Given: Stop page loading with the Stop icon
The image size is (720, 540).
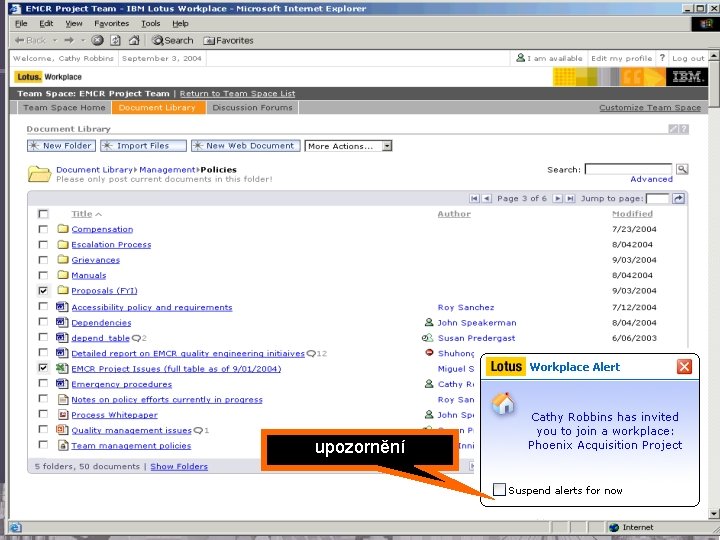Looking at the screenshot, I should tap(97, 40).
